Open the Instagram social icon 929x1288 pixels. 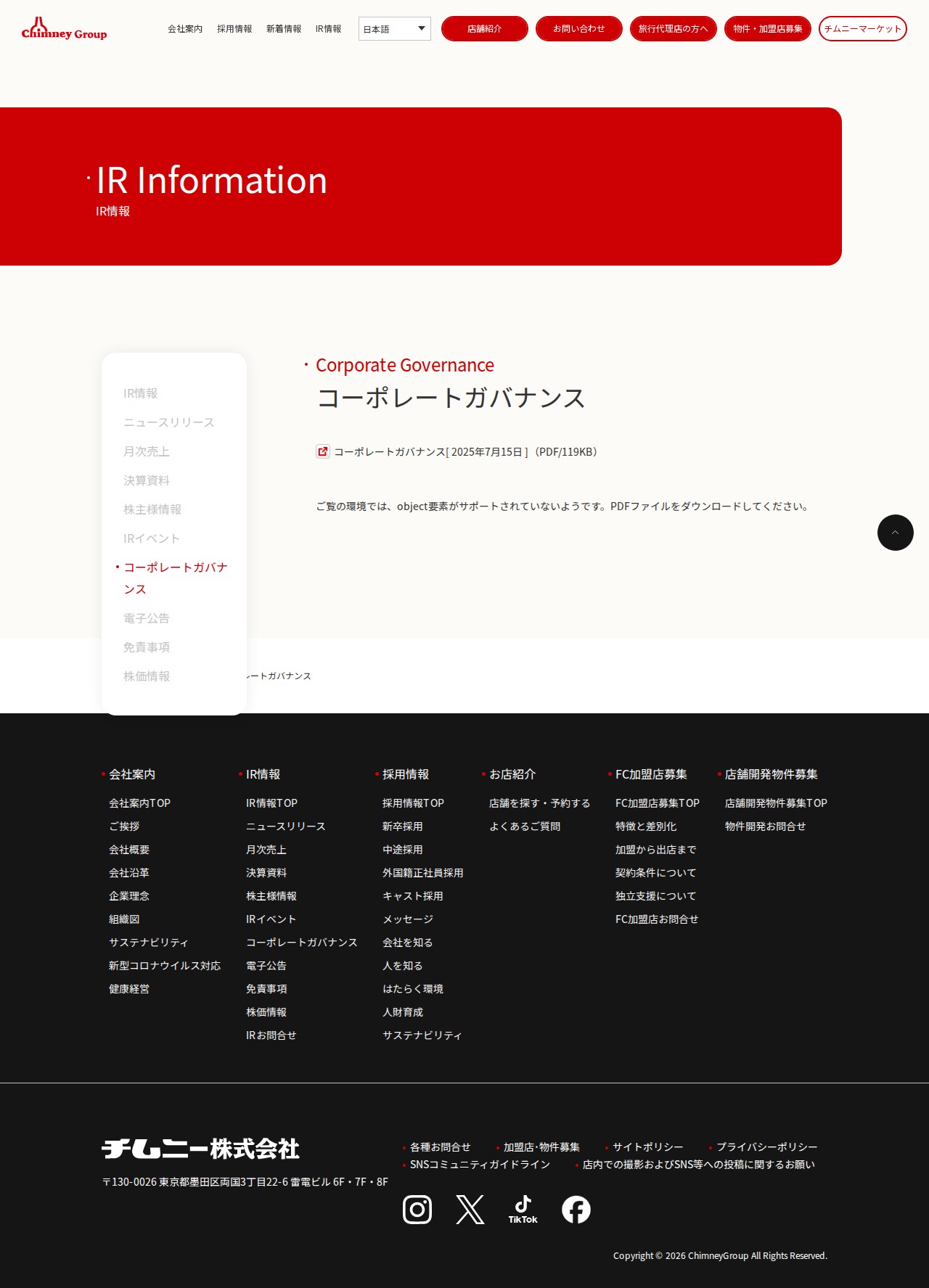(x=417, y=1210)
